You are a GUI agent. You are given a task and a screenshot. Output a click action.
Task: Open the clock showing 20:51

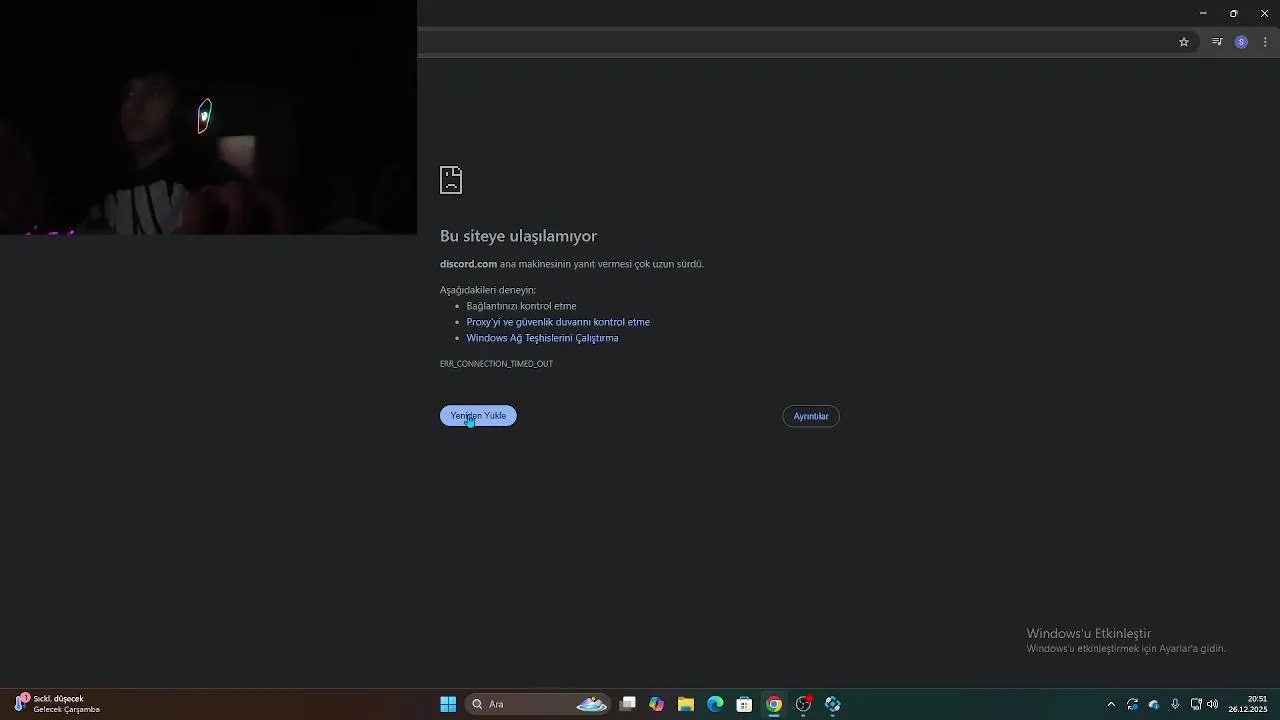click(1248, 704)
